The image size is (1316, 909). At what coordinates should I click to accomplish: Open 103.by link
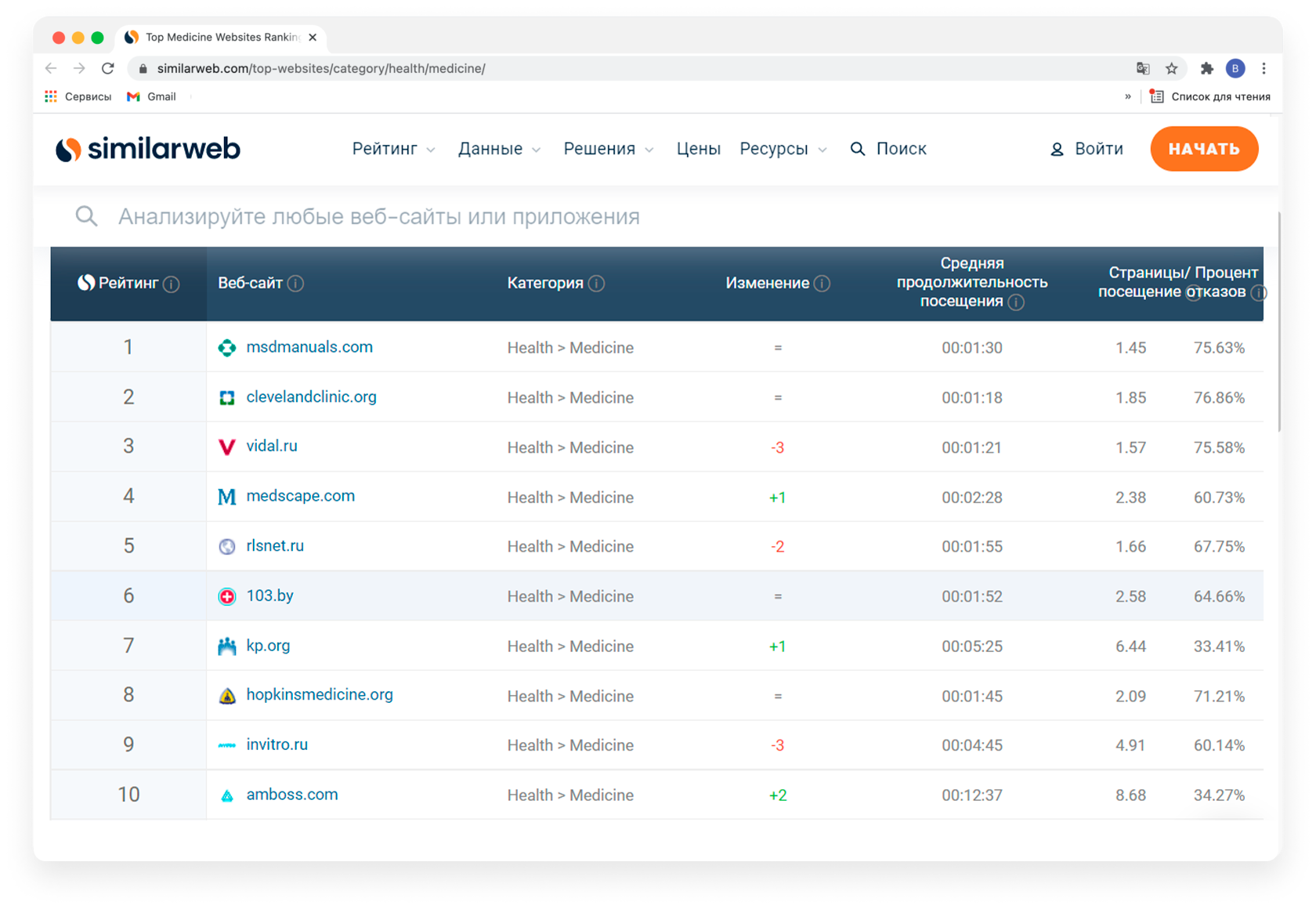click(x=269, y=596)
